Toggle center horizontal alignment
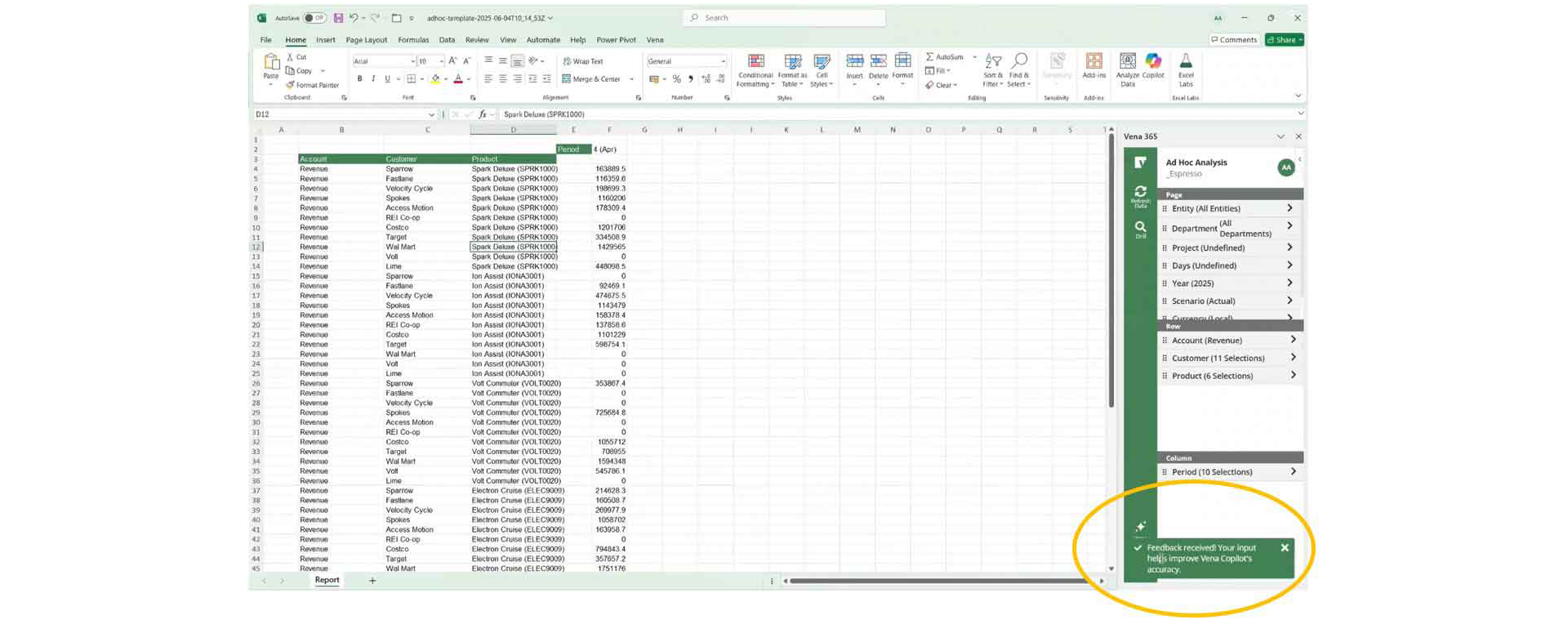The image size is (1568, 629). [x=502, y=79]
